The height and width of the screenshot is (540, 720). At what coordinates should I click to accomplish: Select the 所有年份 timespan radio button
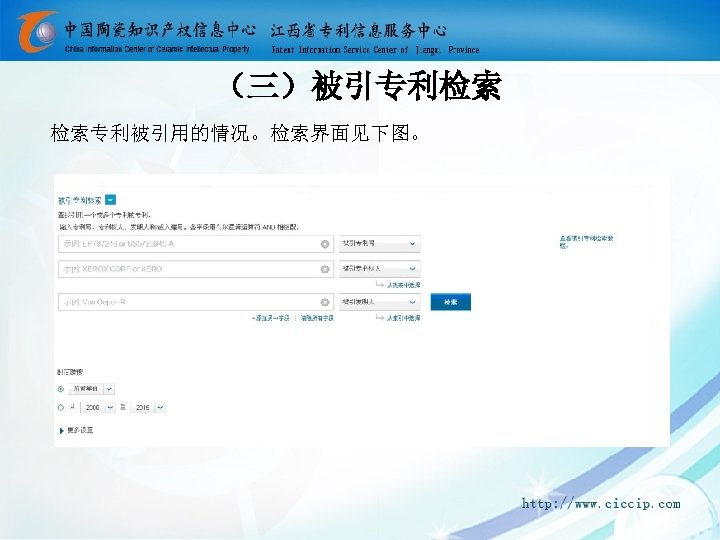click(x=61, y=389)
